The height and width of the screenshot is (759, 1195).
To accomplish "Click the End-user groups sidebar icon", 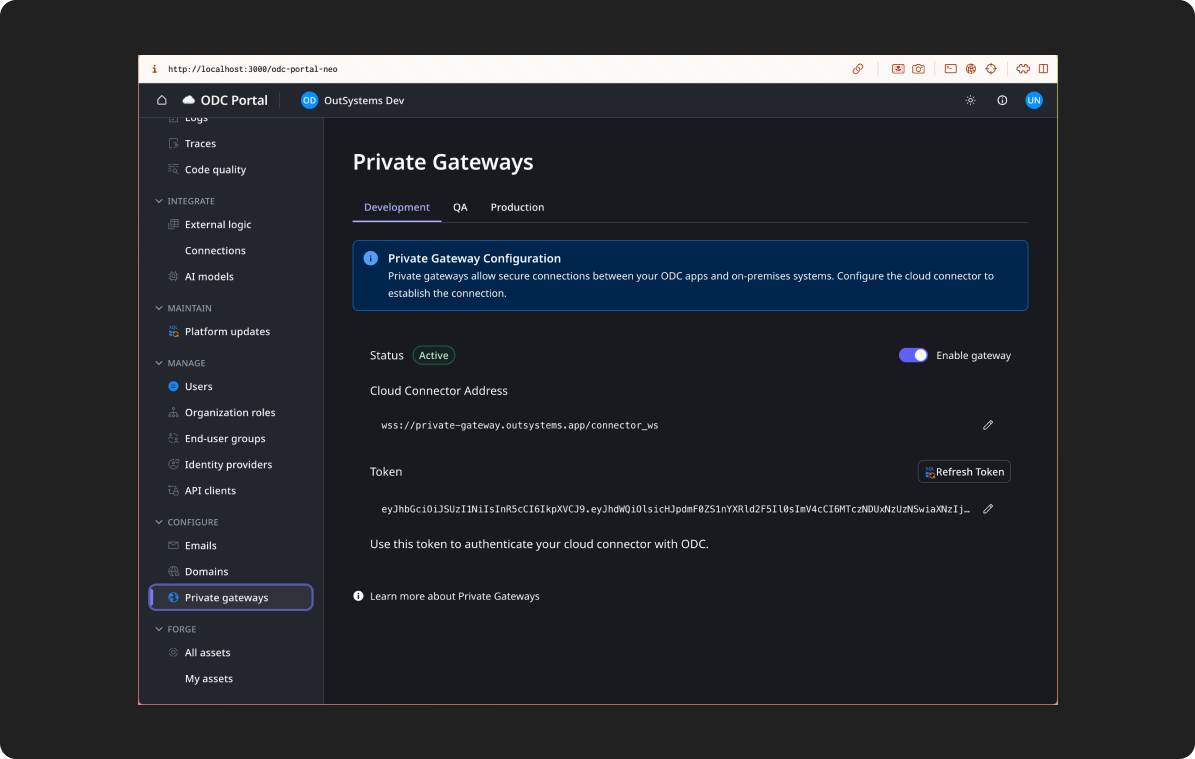I will 174,438.
